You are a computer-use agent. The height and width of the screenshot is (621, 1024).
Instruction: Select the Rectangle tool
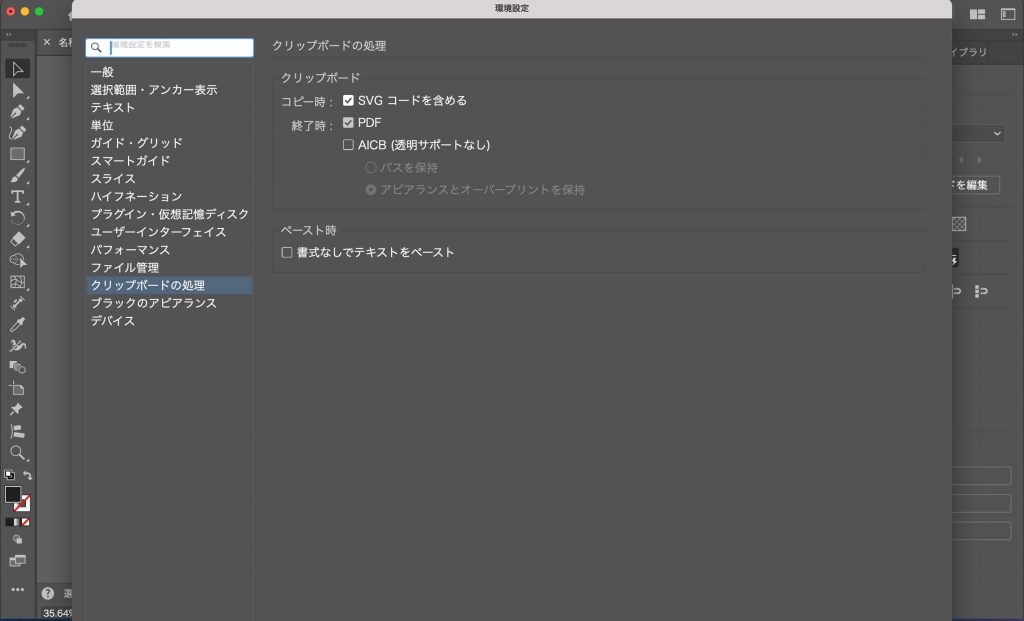coord(17,155)
